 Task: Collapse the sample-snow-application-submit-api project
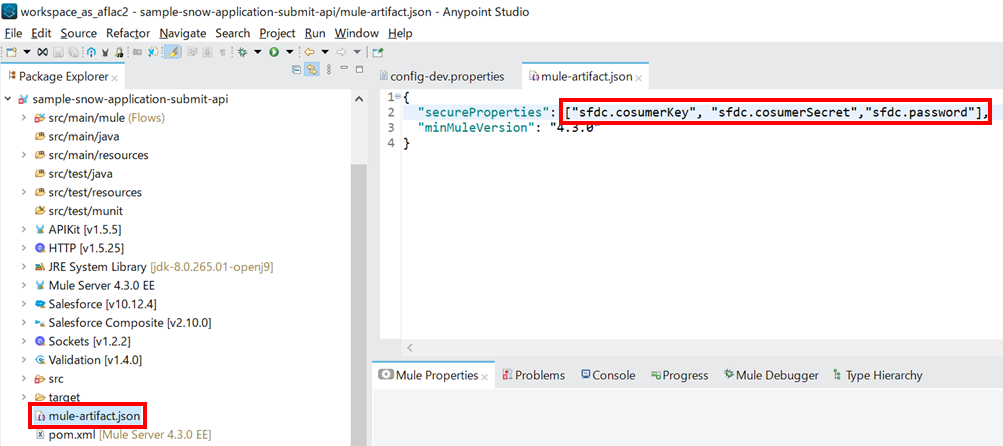[x=9, y=99]
